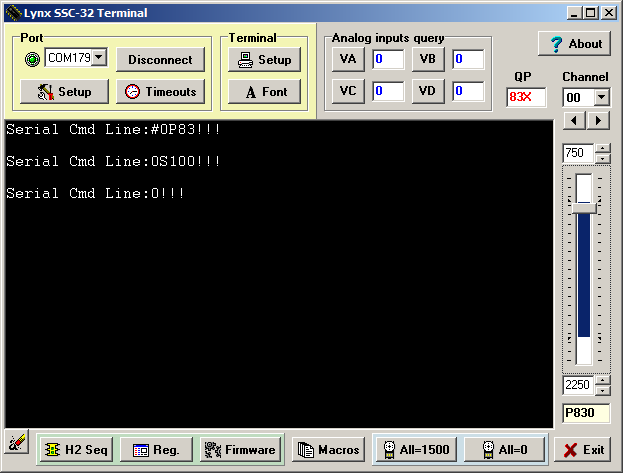Increase the 2250 value with up spinner
The image size is (623, 473).
click(603, 380)
